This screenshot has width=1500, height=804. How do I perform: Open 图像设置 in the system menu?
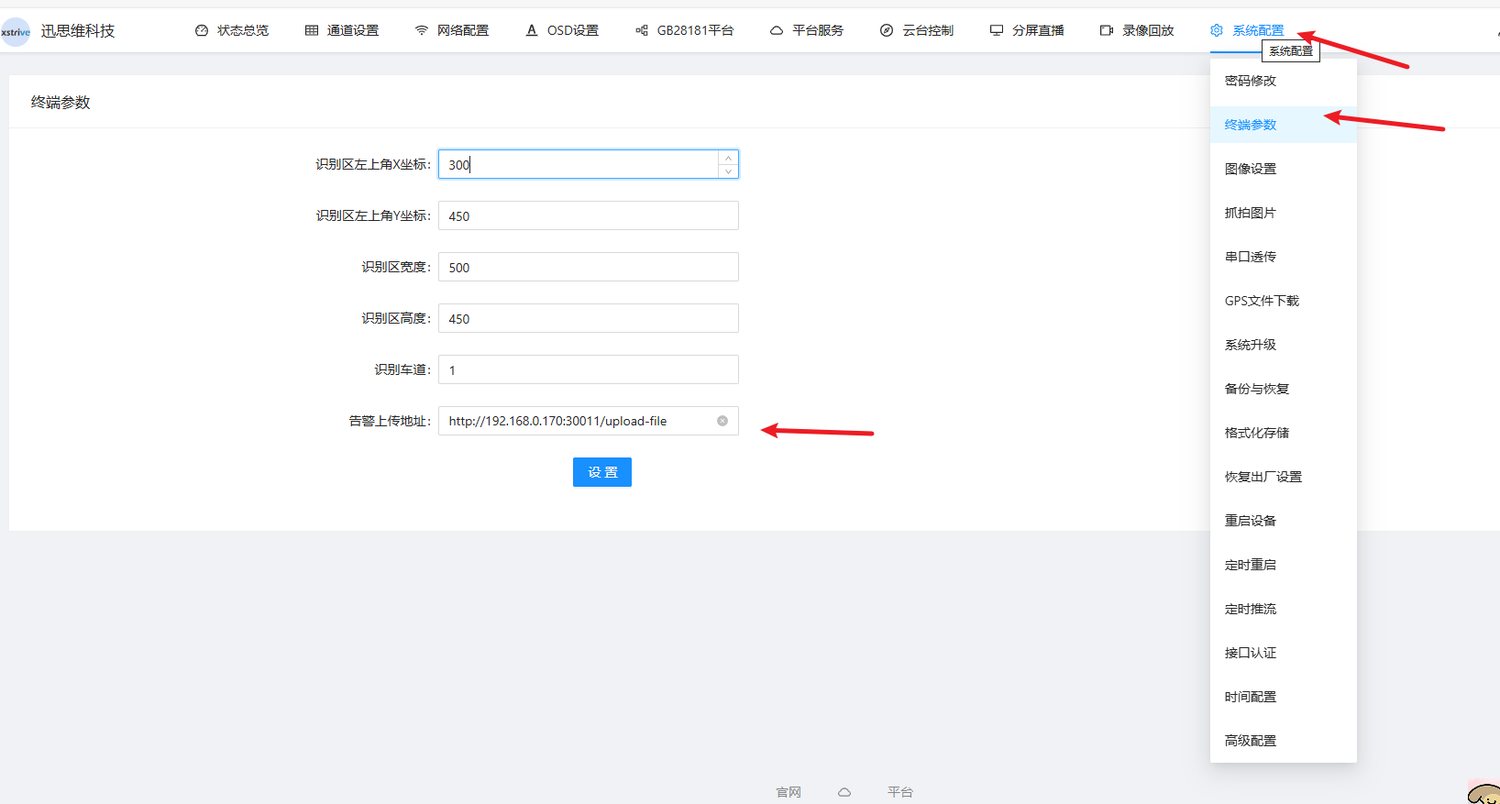click(1283, 169)
